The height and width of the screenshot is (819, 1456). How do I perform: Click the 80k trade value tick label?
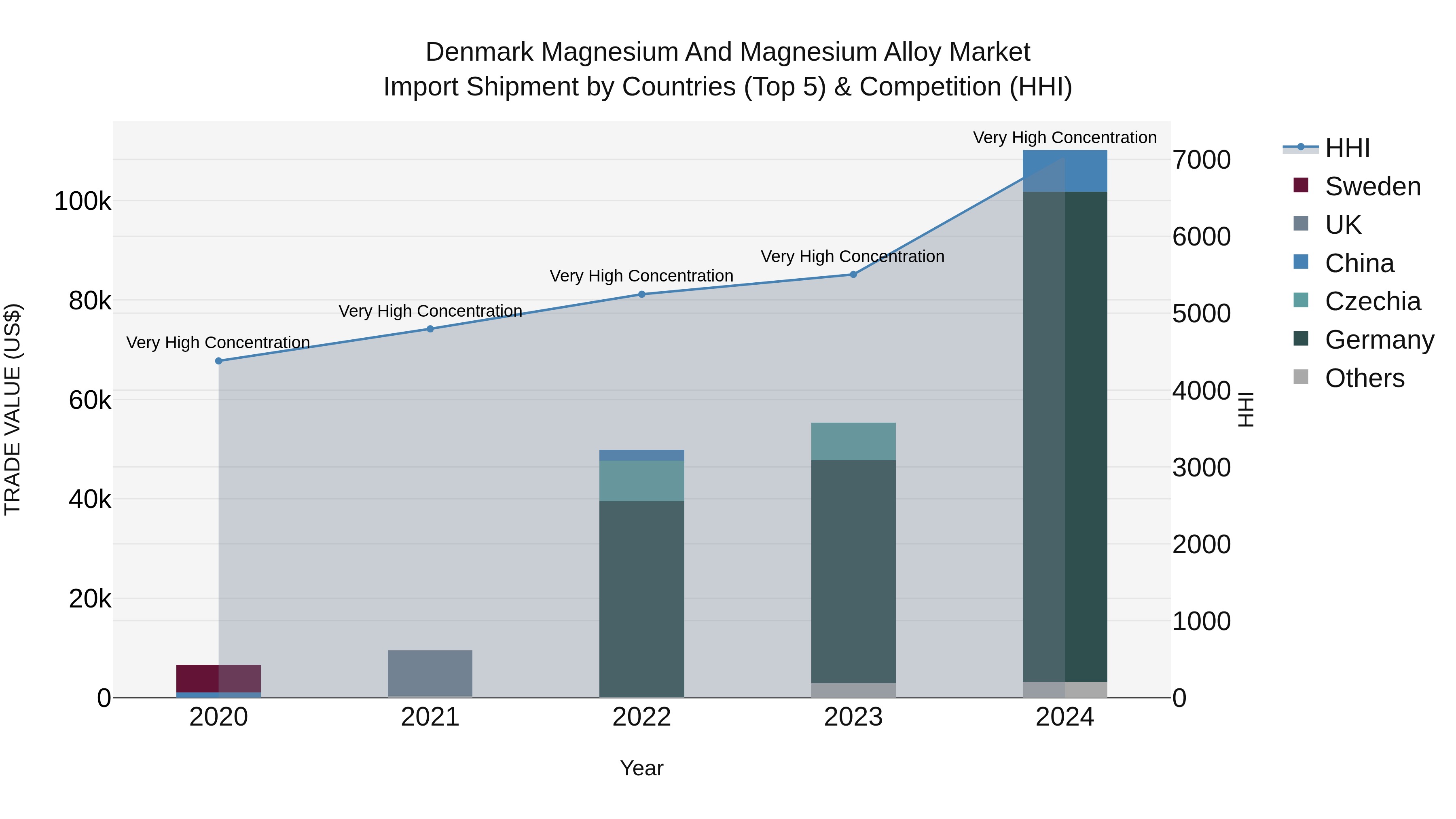click(x=90, y=301)
